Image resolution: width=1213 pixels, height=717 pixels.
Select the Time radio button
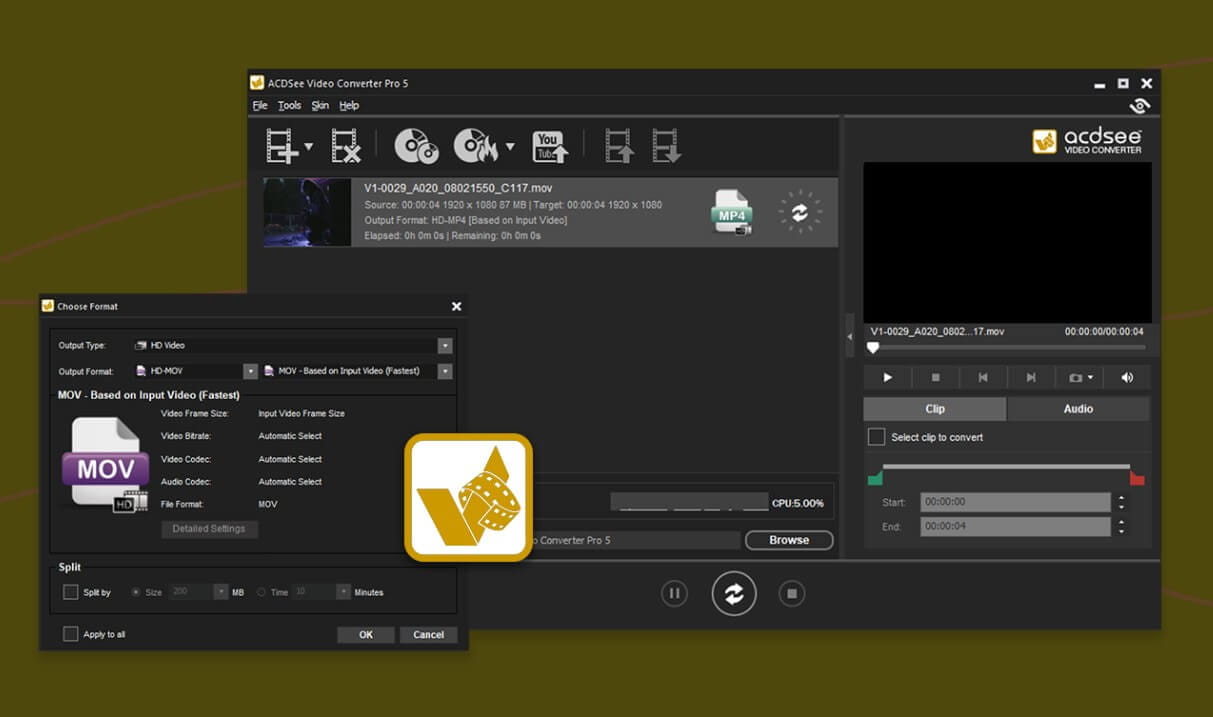click(262, 592)
